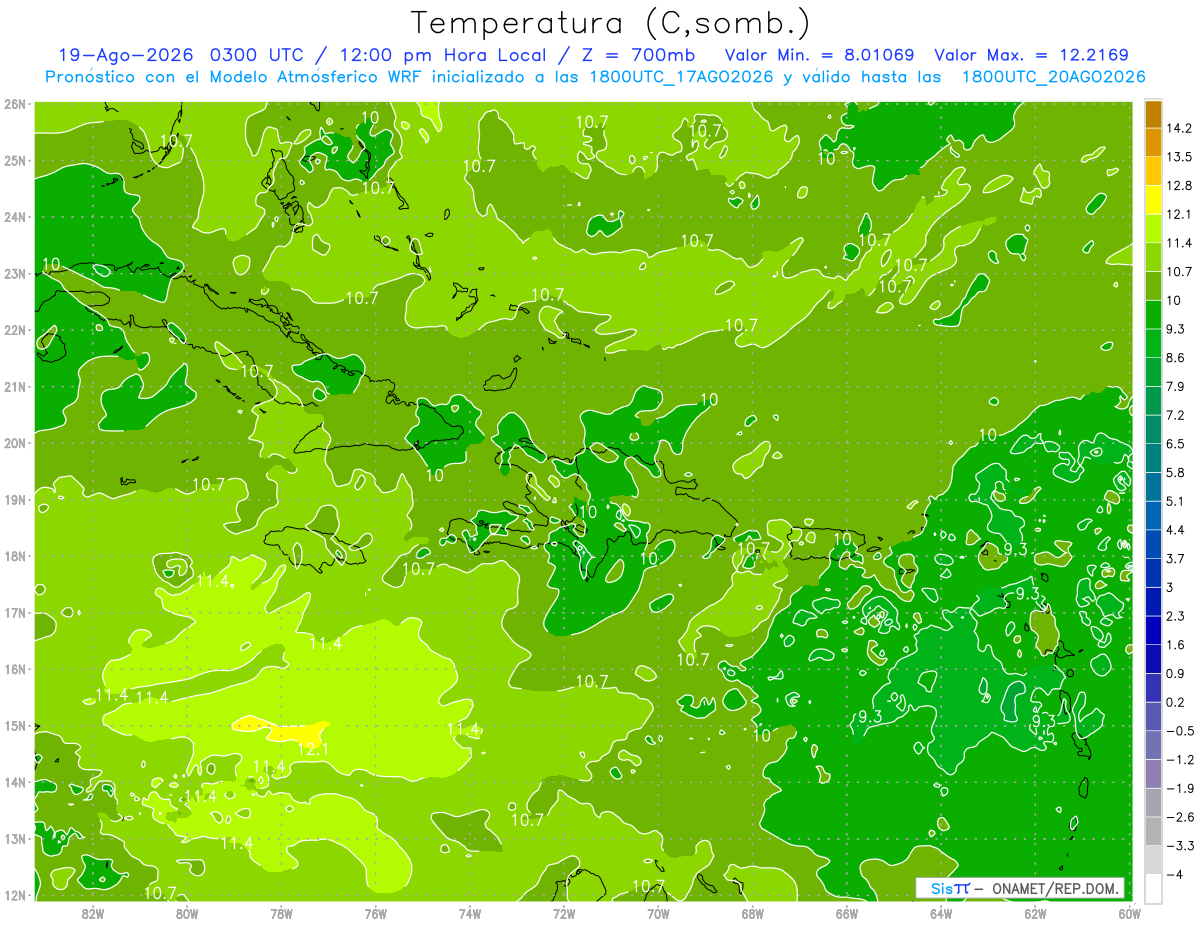Select valid-until time '1800UTC_20AGO2026'
The image size is (1200, 927).
click(x=1053, y=77)
